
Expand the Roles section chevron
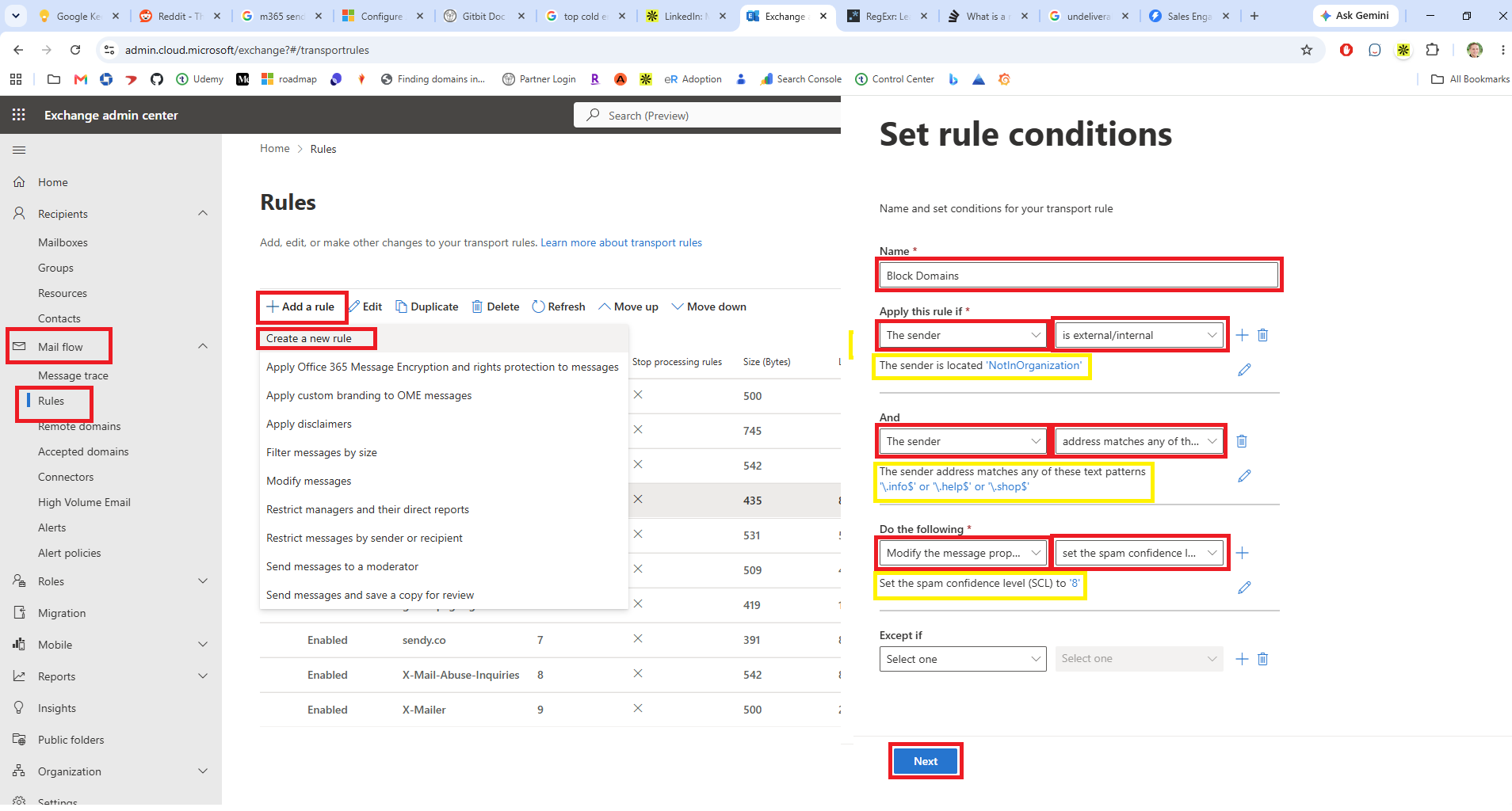(x=203, y=581)
